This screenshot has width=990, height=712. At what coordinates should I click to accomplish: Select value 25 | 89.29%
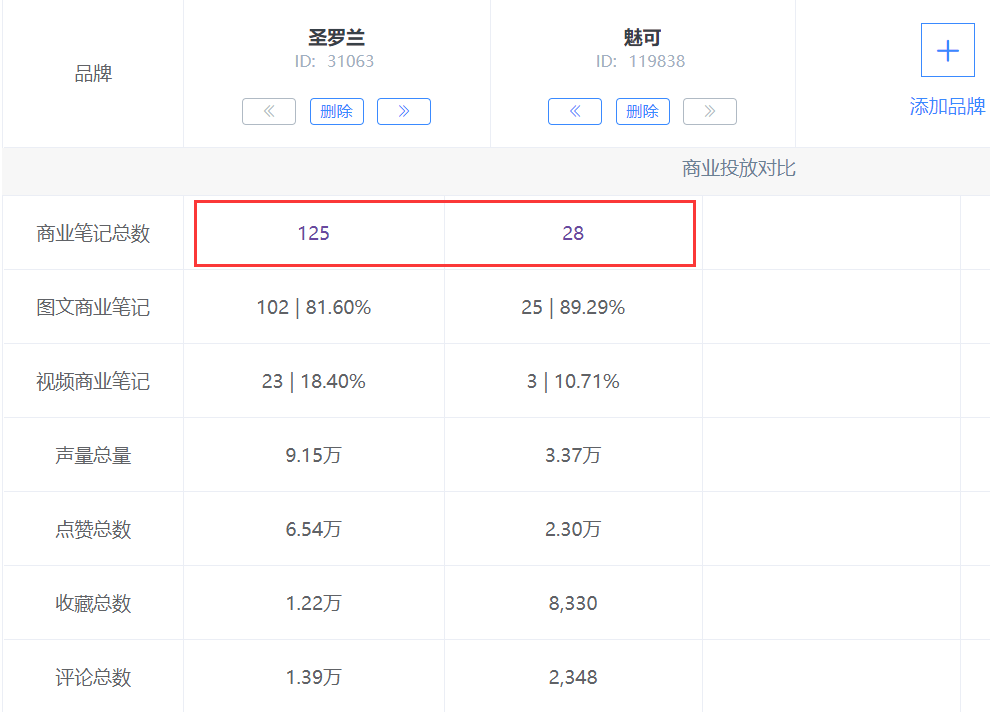(x=573, y=307)
